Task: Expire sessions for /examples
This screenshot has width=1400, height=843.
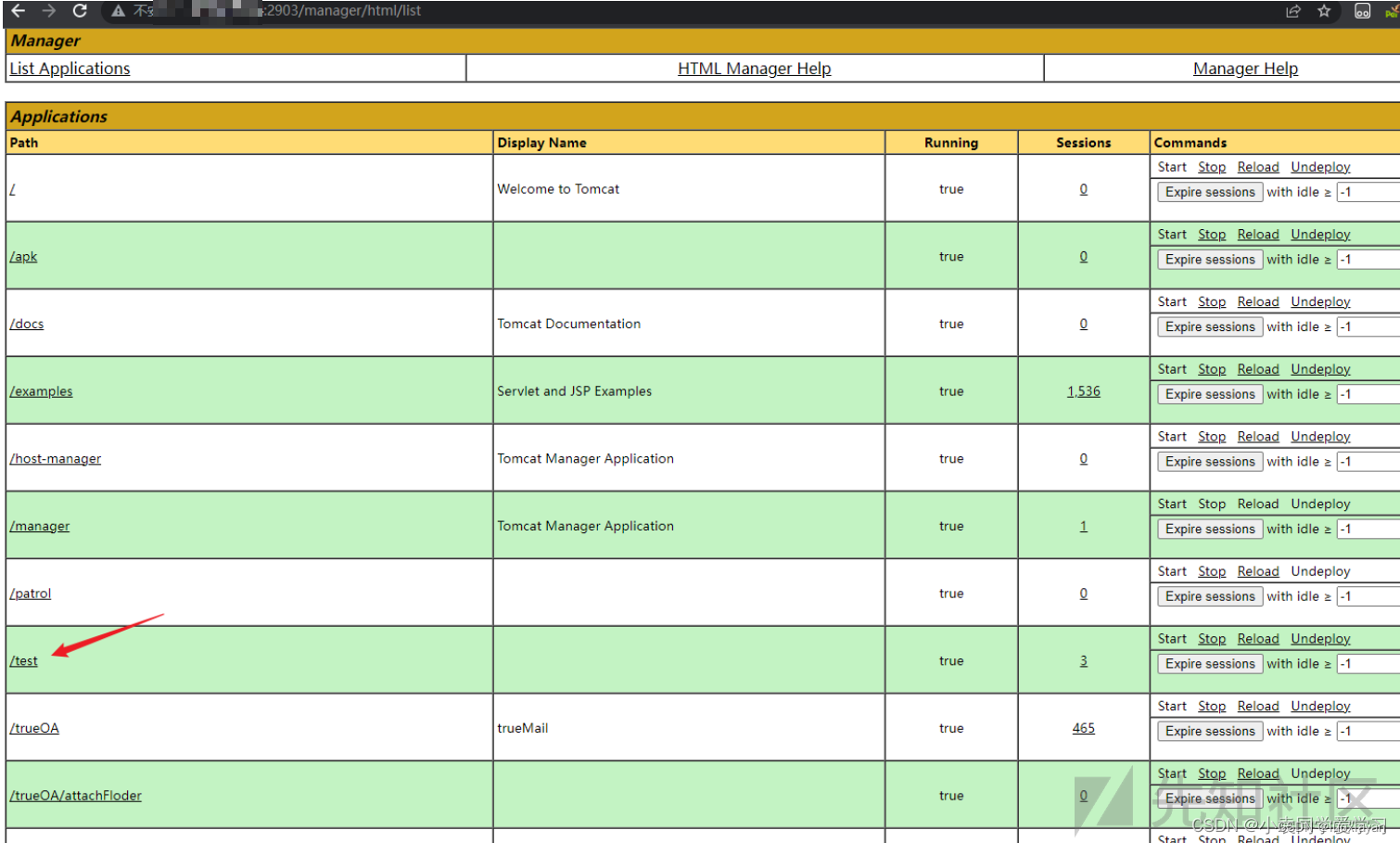Action: point(1210,394)
